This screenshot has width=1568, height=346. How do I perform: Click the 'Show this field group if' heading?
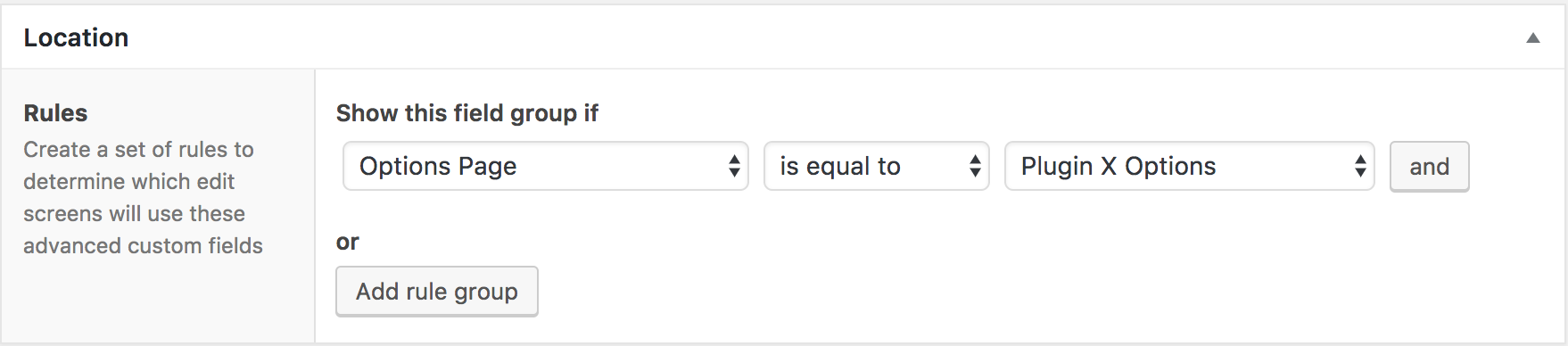tap(466, 113)
